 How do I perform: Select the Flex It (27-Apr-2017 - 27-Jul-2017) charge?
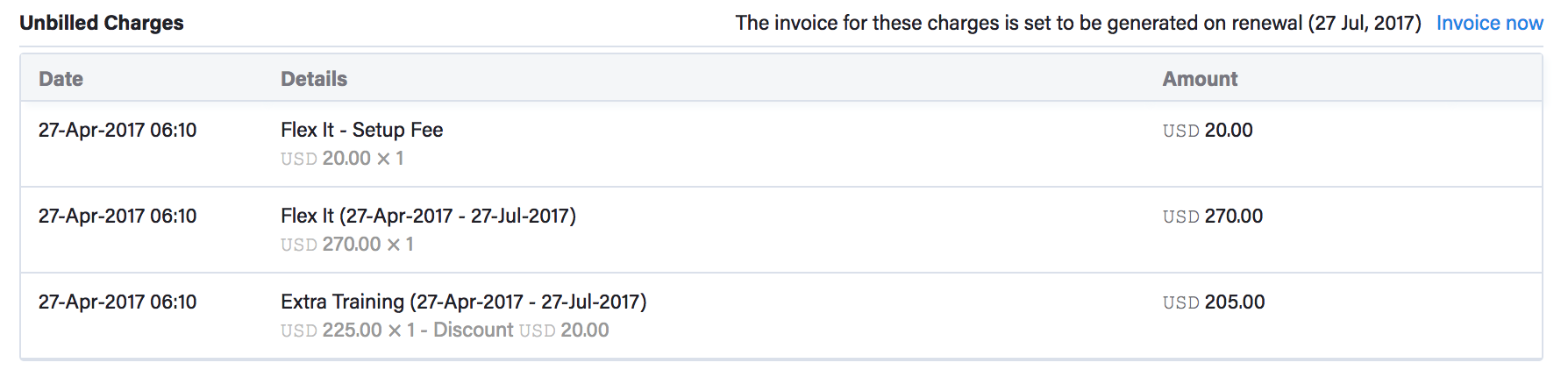coord(428,217)
